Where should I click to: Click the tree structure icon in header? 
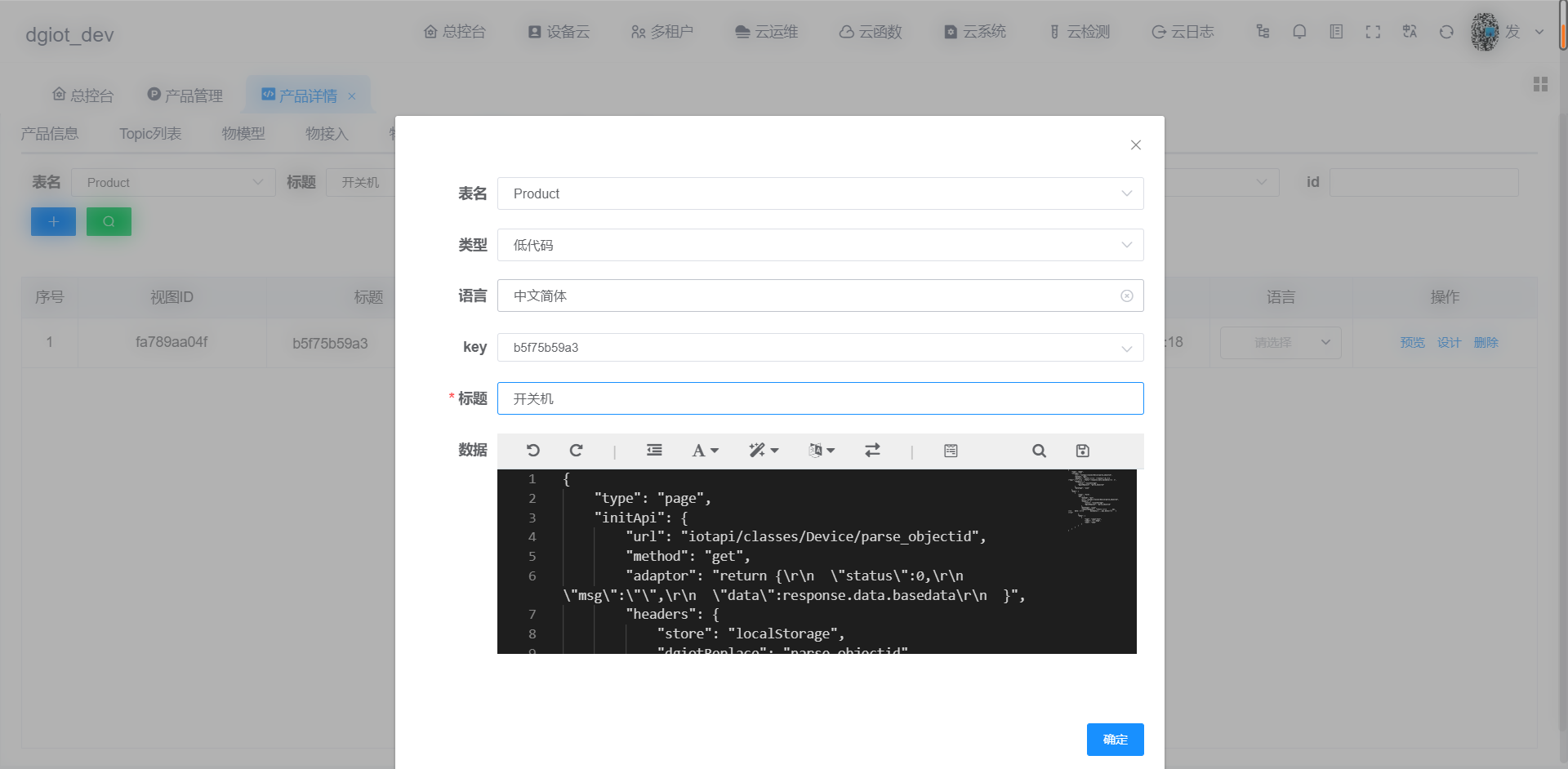pos(1263,32)
